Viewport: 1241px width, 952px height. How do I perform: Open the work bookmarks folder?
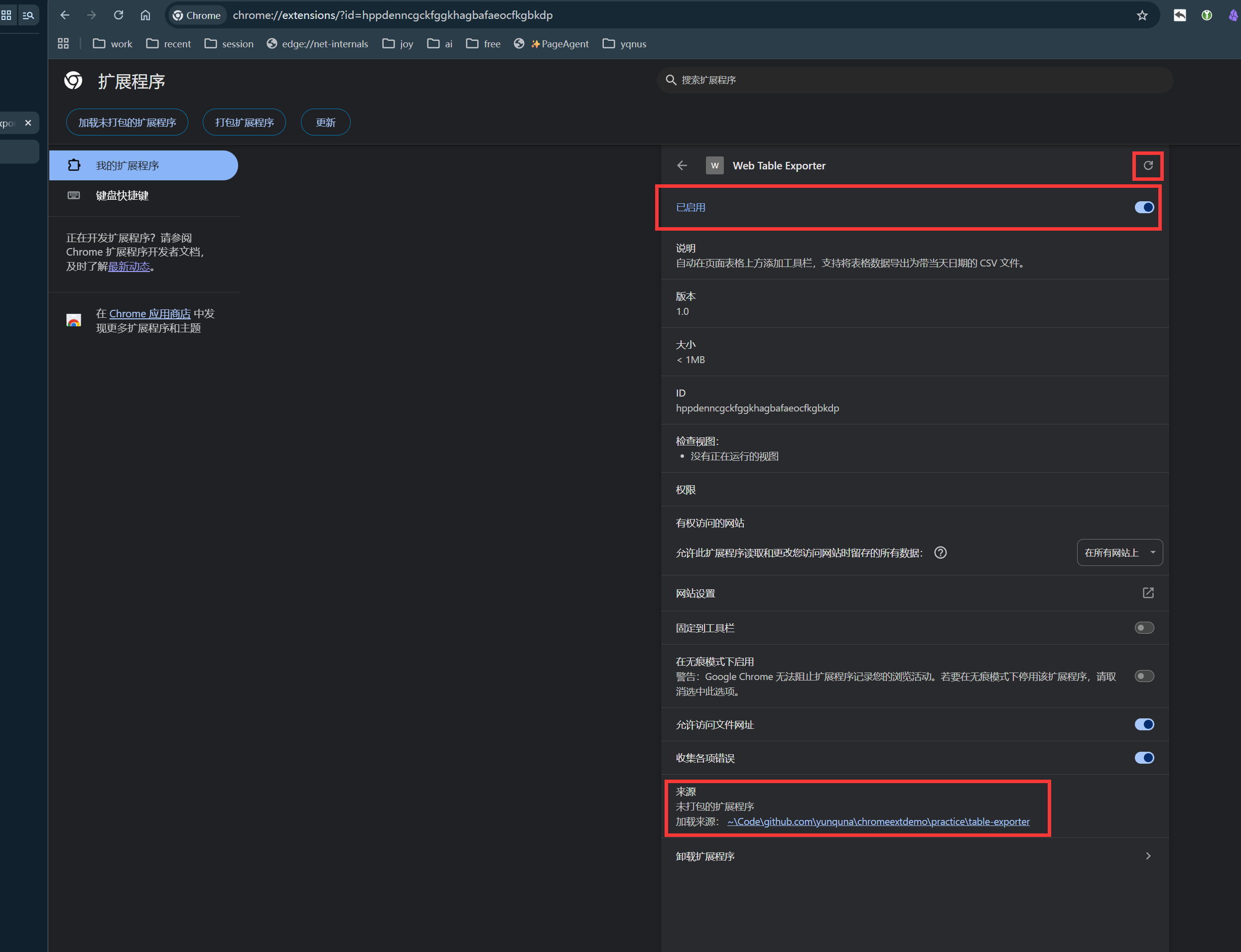pyautogui.click(x=112, y=44)
